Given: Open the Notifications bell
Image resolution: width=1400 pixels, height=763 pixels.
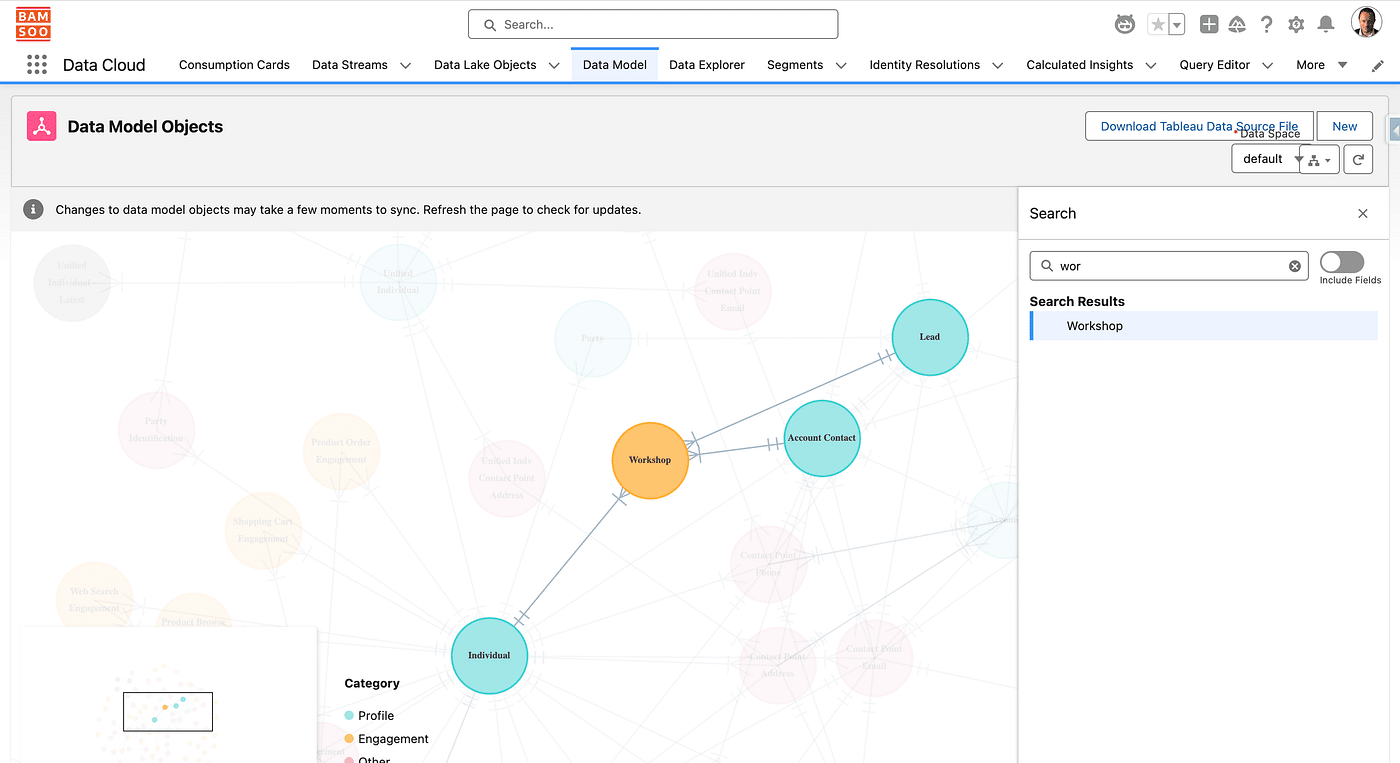Looking at the screenshot, I should (x=1326, y=25).
